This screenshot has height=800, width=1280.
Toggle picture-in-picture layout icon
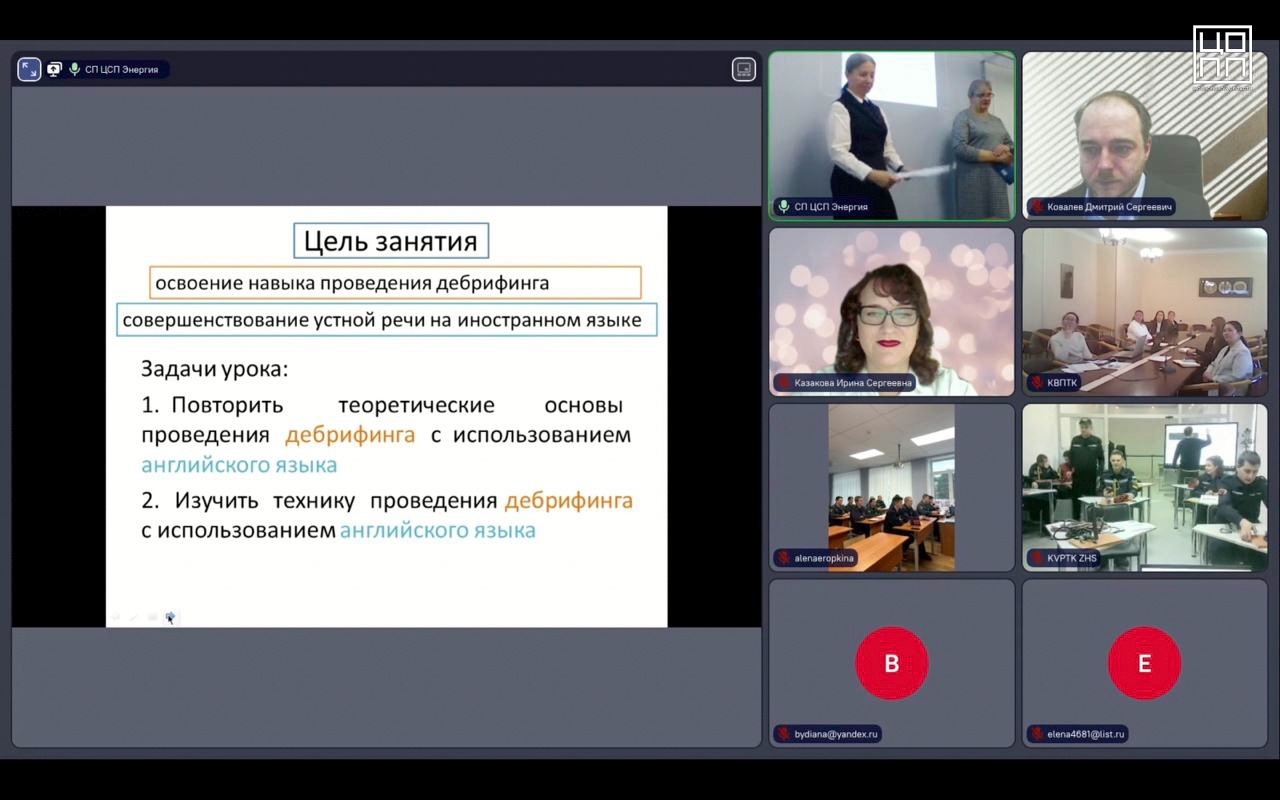tap(743, 69)
